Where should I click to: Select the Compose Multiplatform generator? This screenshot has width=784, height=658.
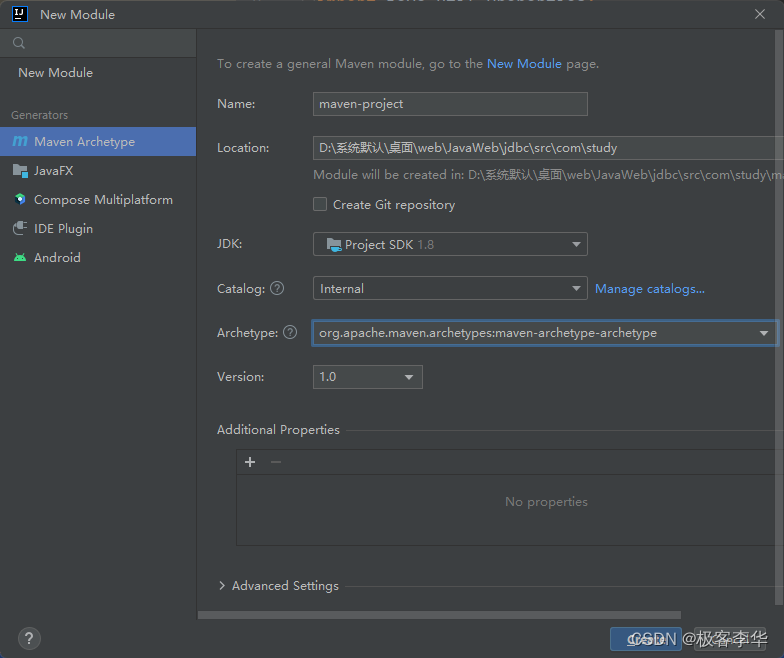(x=98, y=200)
